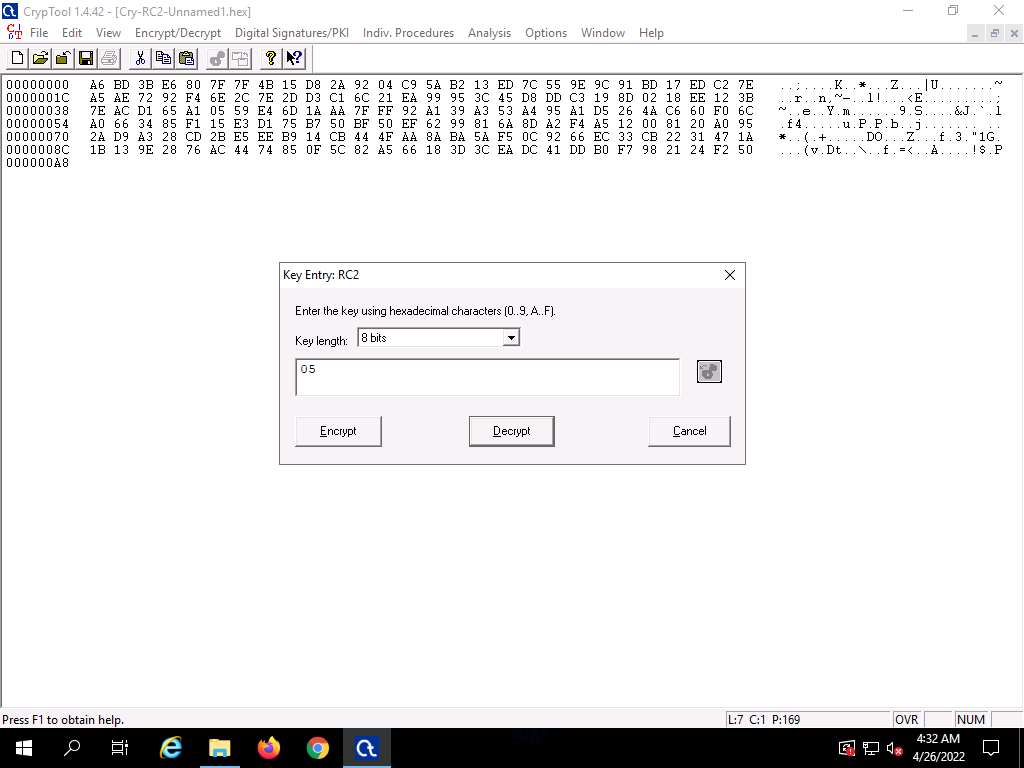Click the Cut scissors toolbar icon
Viewport: 1024px width, 768px height.
[x=140, y=58]
